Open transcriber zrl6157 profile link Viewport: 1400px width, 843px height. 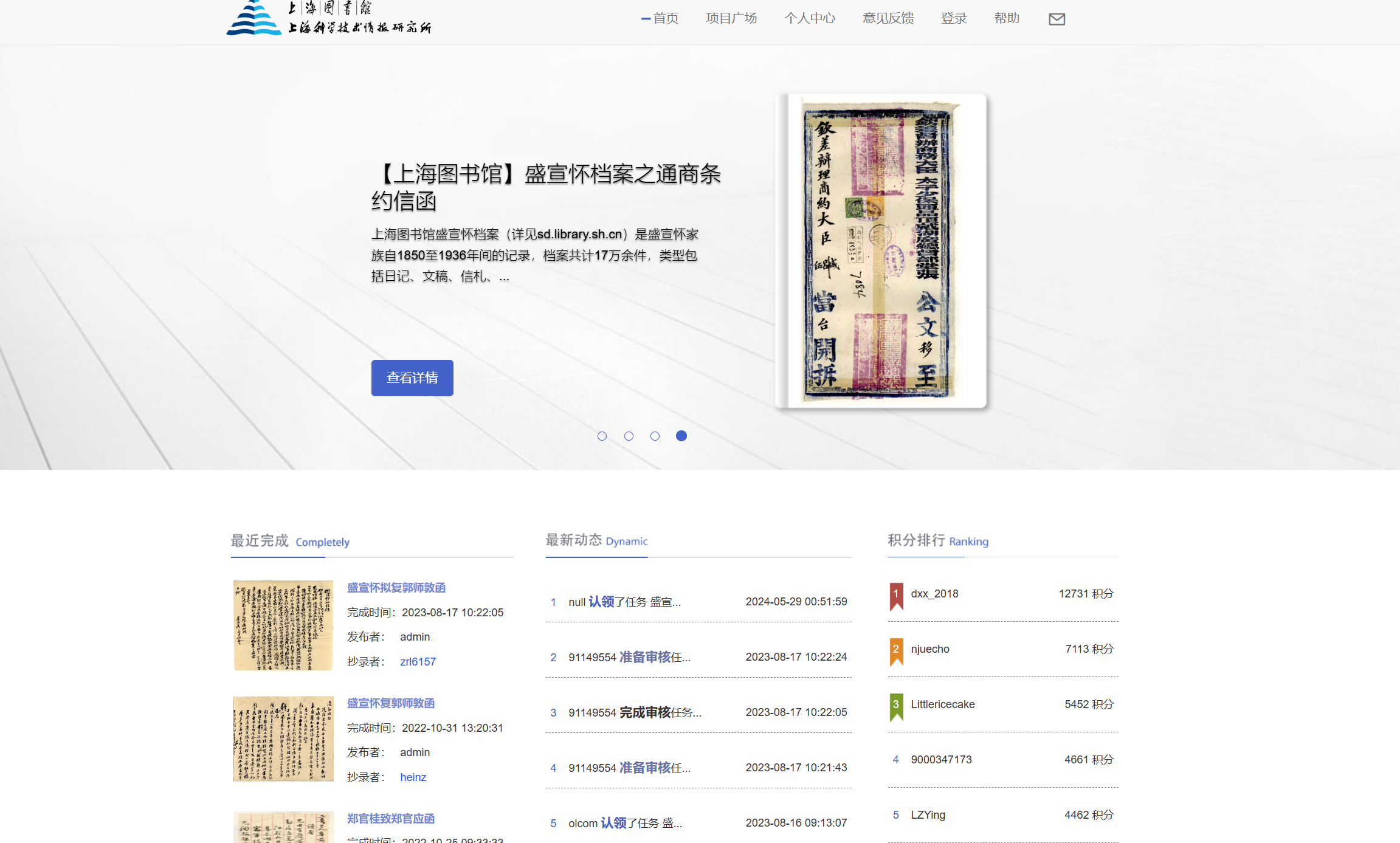pyautogui.click(x=418, y=662)
